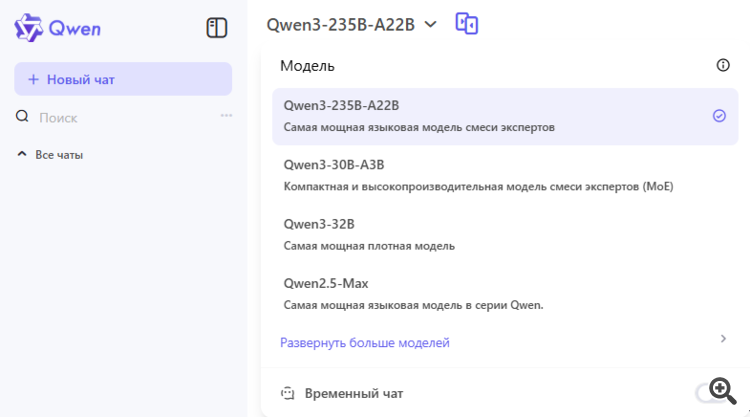Open the three-dot options next to search
Screen dimensions: 750x417
[226, 116]
